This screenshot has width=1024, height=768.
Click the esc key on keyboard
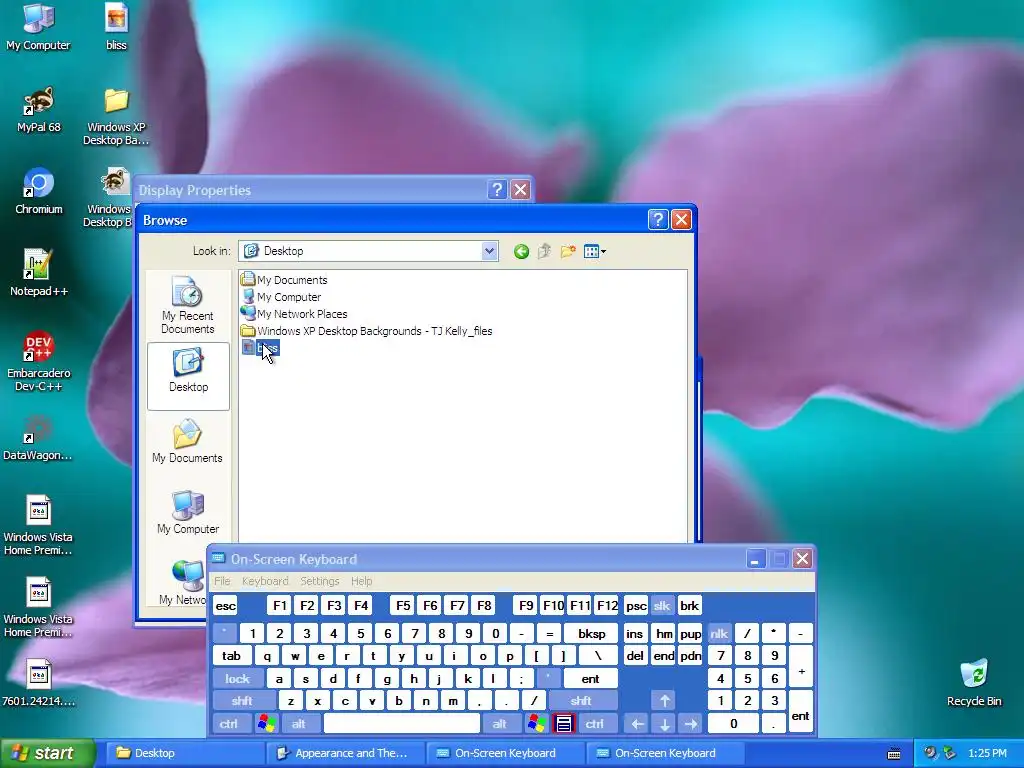coord(226,606)
